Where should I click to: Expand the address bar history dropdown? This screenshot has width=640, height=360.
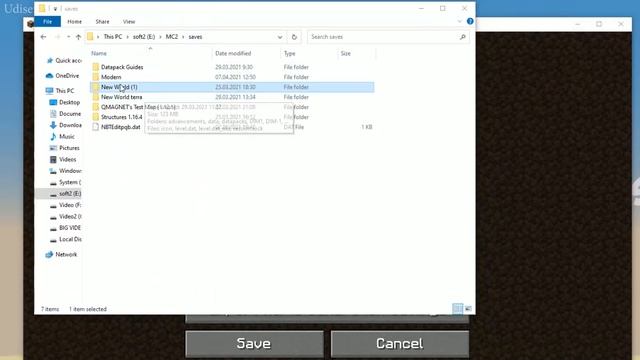click(x=280, y=37)
